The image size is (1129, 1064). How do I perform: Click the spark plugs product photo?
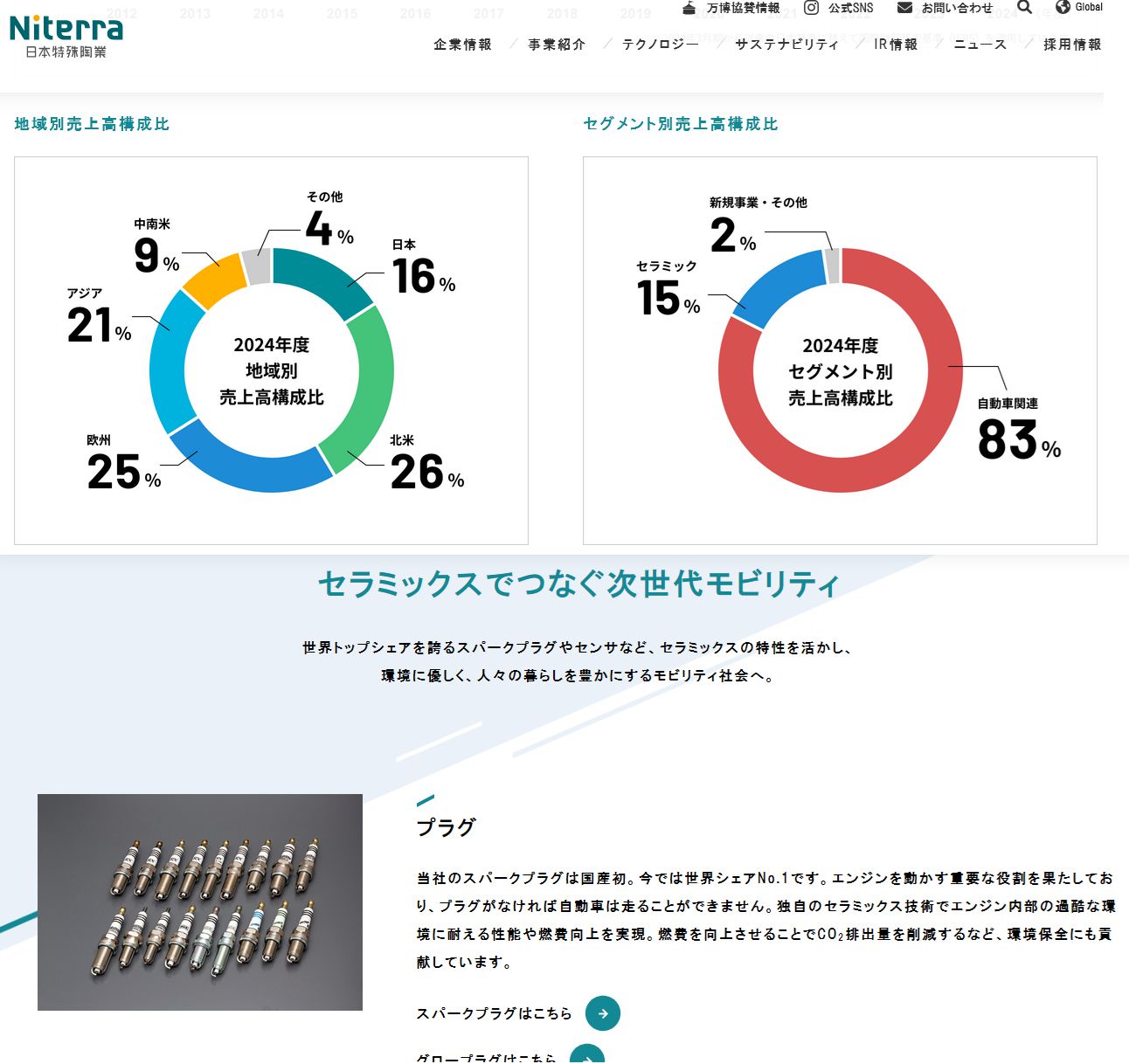[x=200, y=902]
